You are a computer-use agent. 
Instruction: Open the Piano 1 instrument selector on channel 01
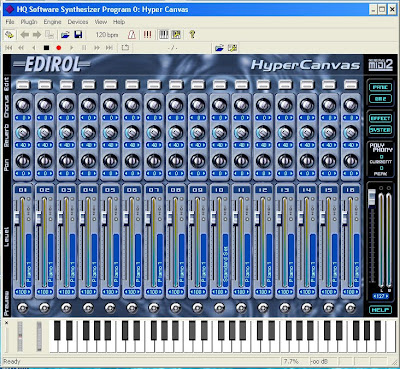tap(29, 260)
